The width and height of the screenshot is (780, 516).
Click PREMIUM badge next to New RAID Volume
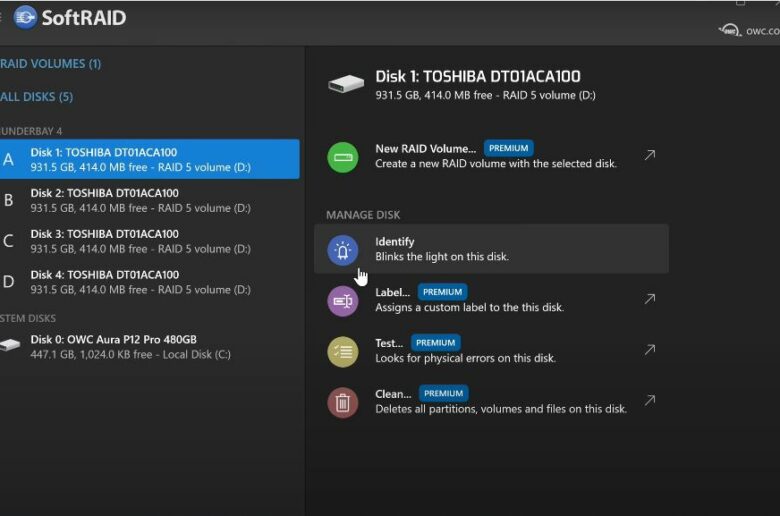(508, 148)
